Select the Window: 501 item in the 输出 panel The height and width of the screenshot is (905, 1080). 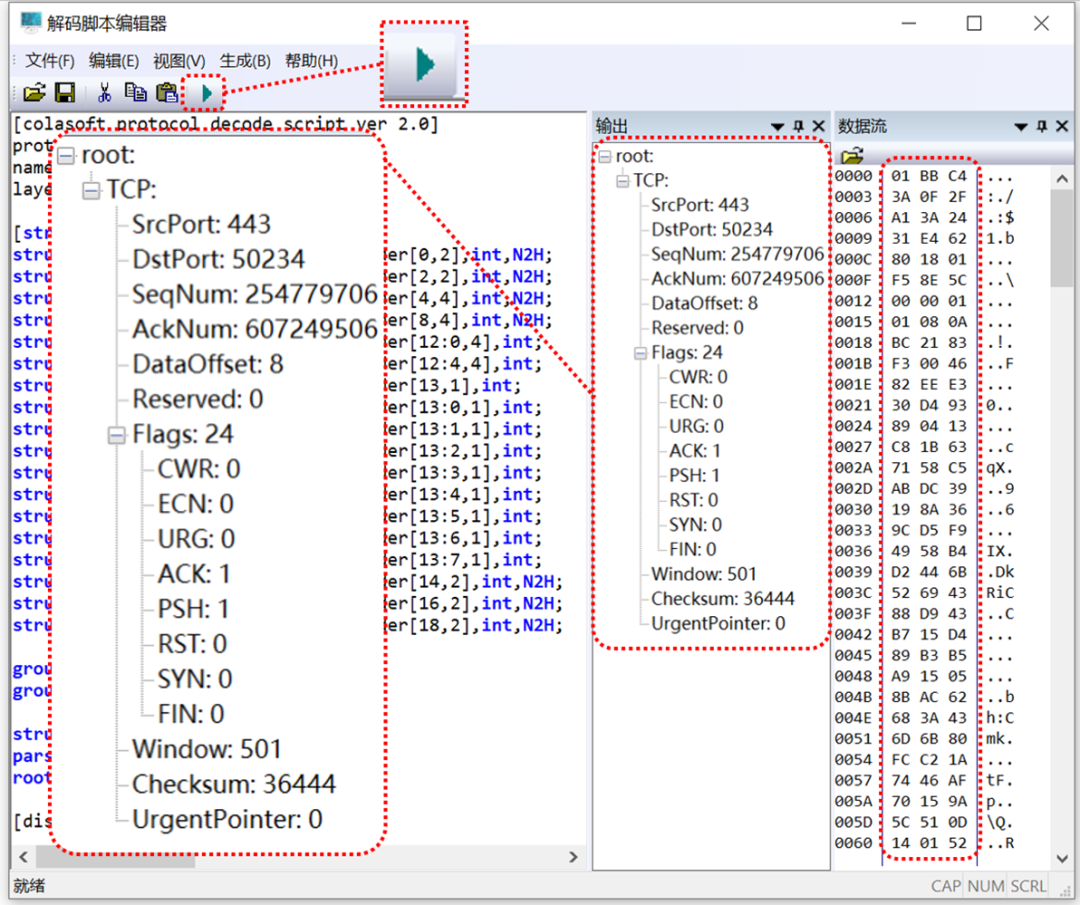click(703, 574)
